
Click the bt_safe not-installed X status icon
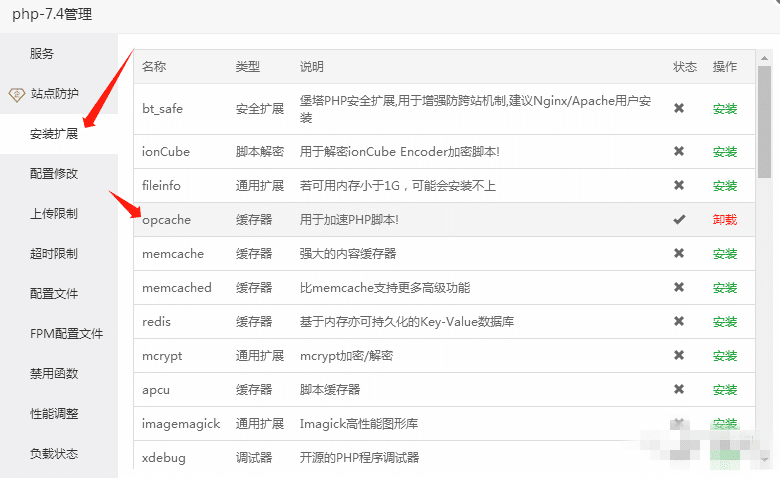click(x=679, y=108)
